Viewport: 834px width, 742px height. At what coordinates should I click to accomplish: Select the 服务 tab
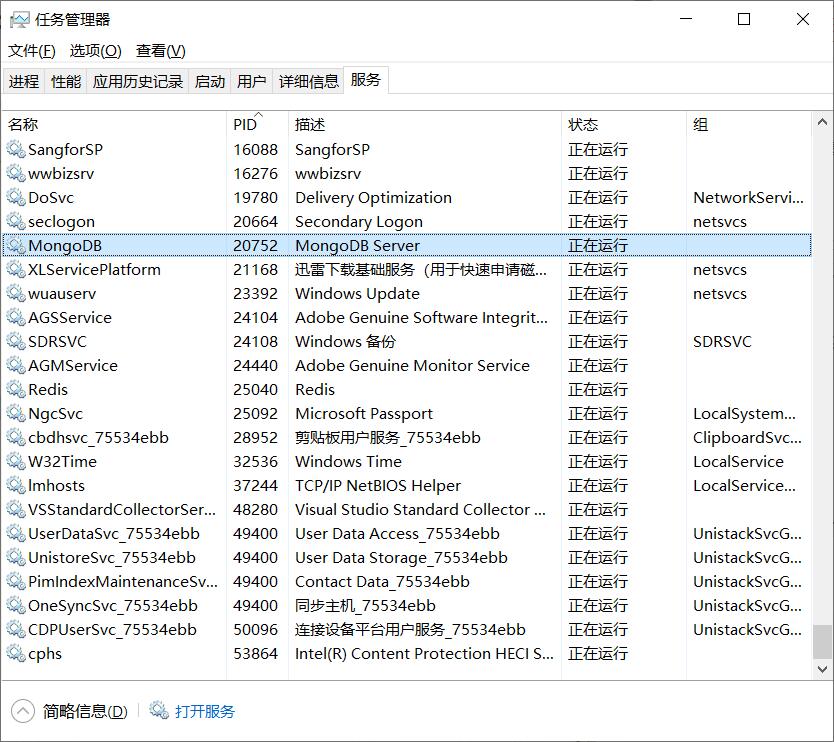tap(366, 80)
